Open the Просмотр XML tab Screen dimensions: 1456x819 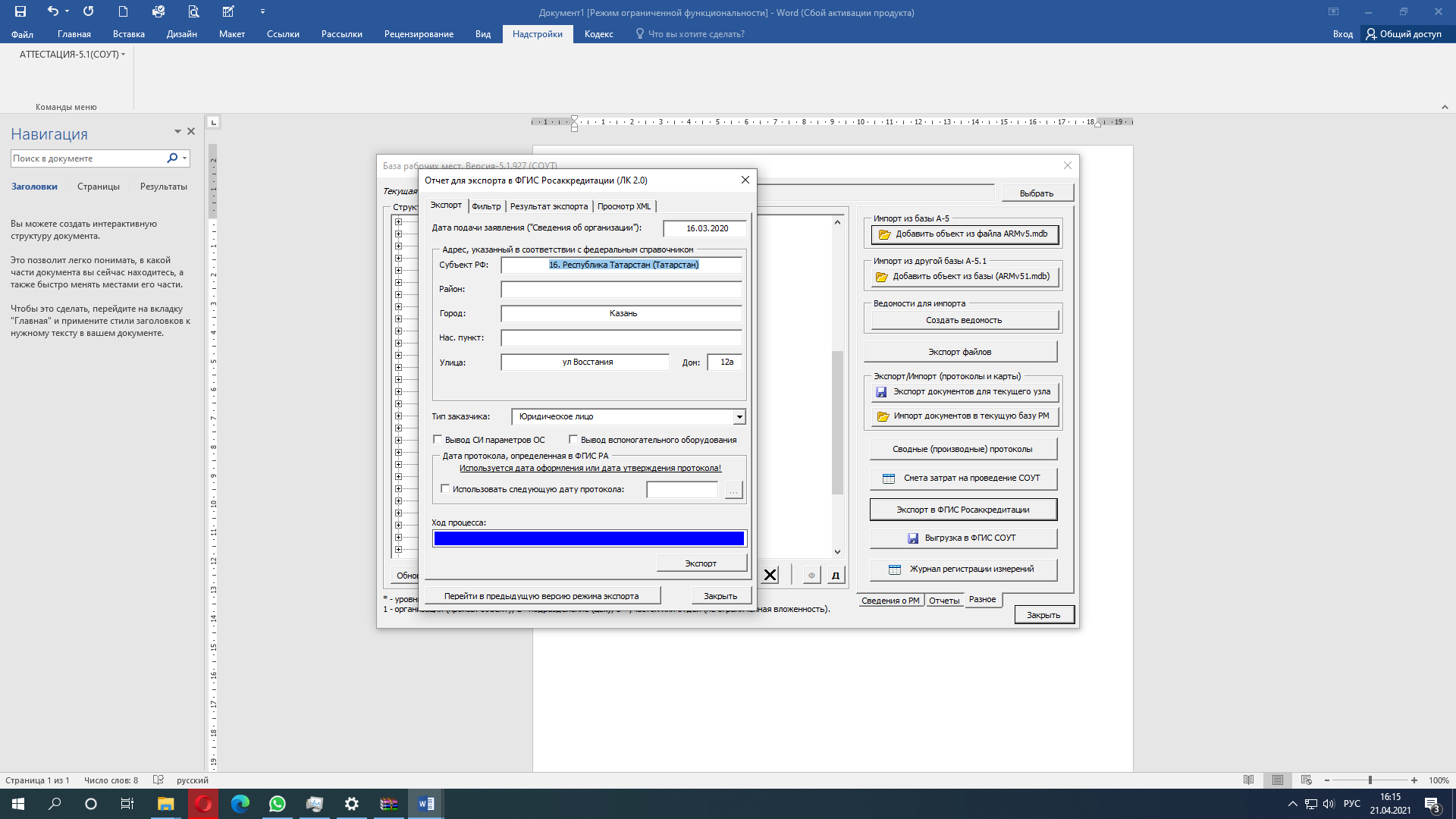click(x=624, y=206)
